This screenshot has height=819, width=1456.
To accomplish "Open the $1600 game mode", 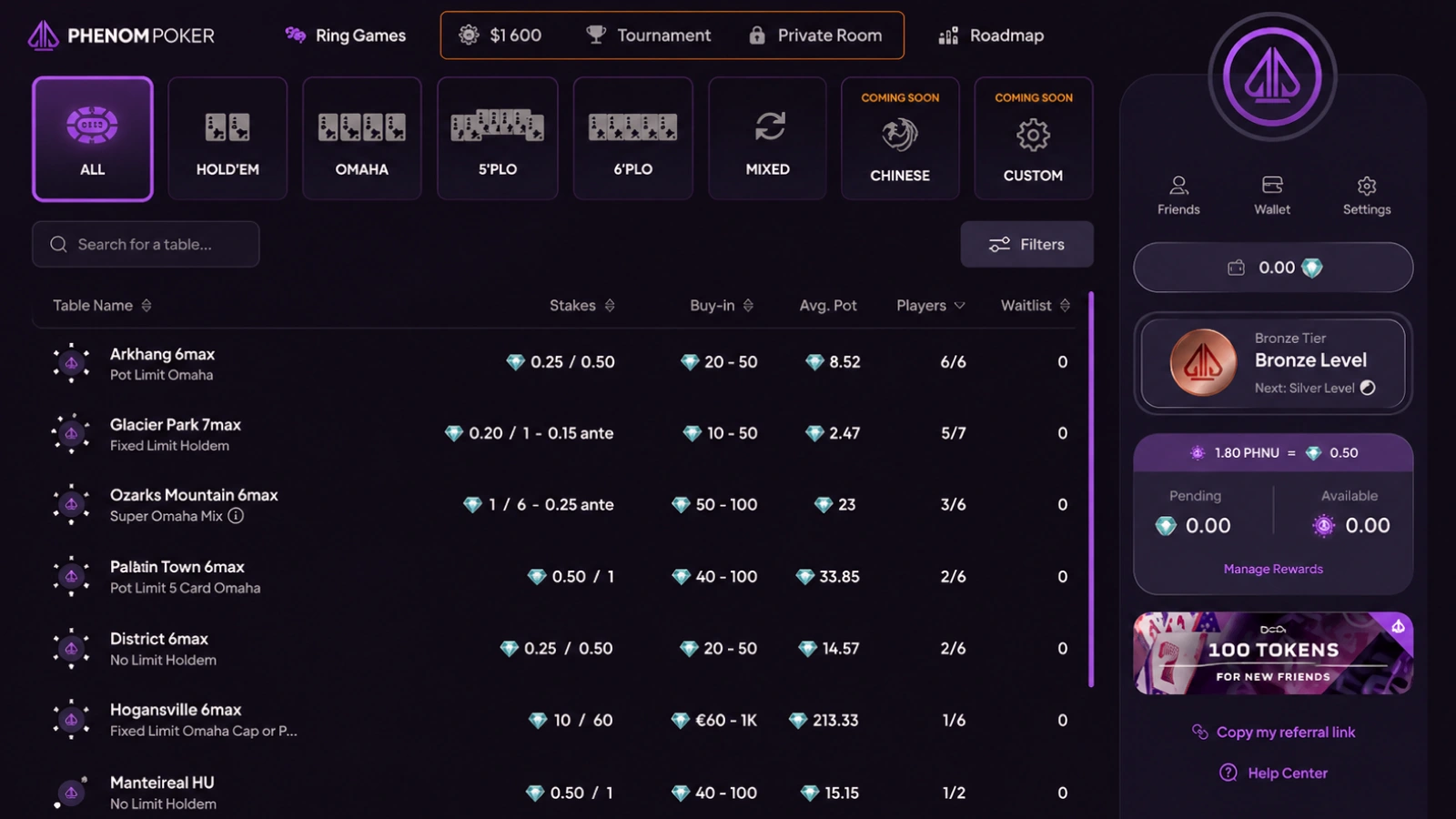I will [500, 35].
